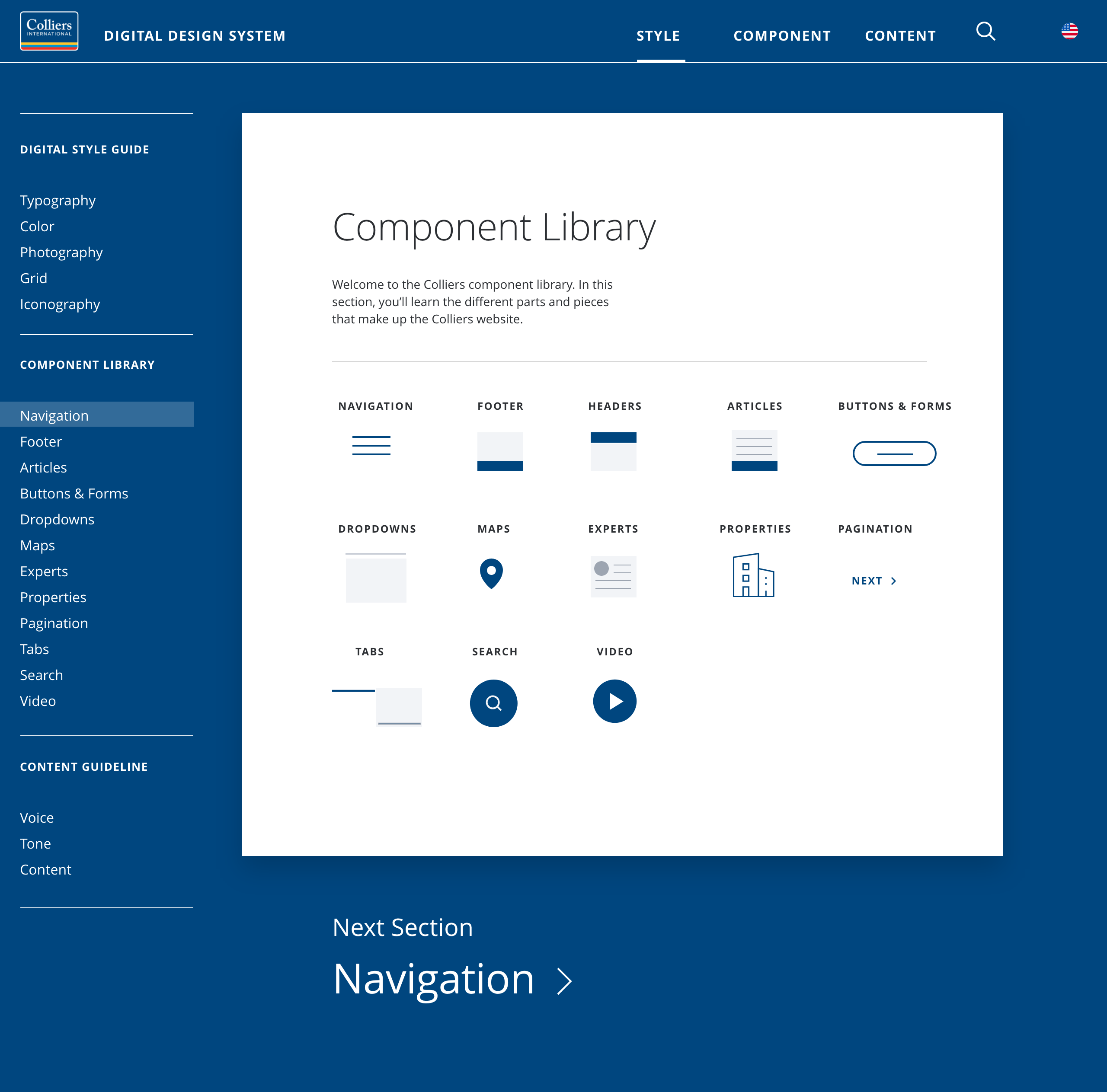This screenshot has height=1092, width=1107.
Task: Click the BUTTONS & FORMS grid label
Action: (x=895, y=406)
